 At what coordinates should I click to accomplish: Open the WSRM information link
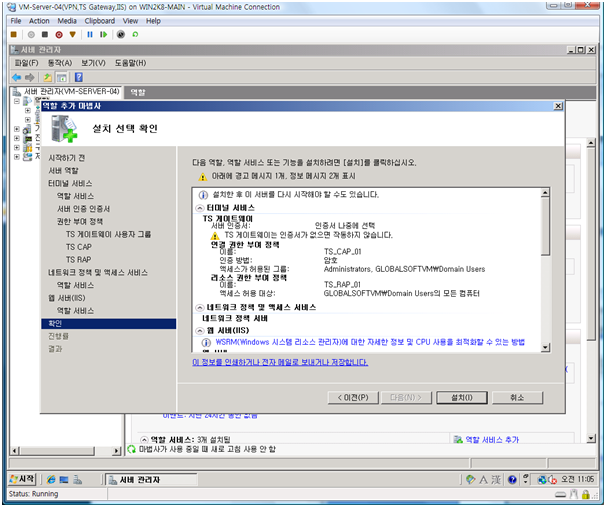(370, 342)
